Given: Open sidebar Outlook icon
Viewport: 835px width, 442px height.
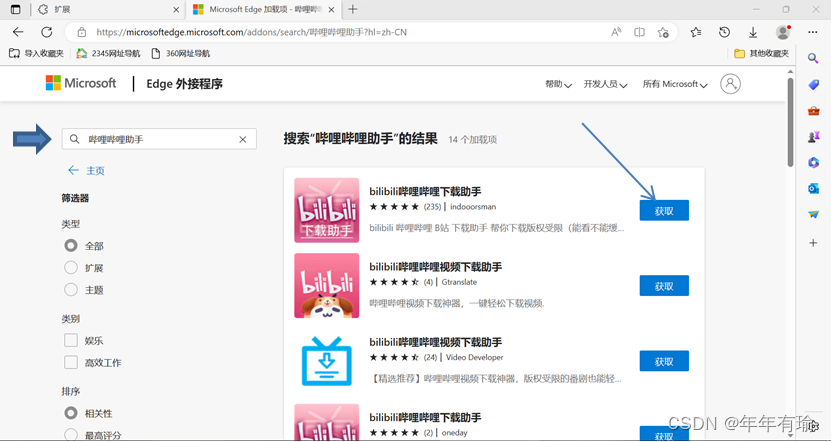Looking at the screenshot, I should [813, 188].
